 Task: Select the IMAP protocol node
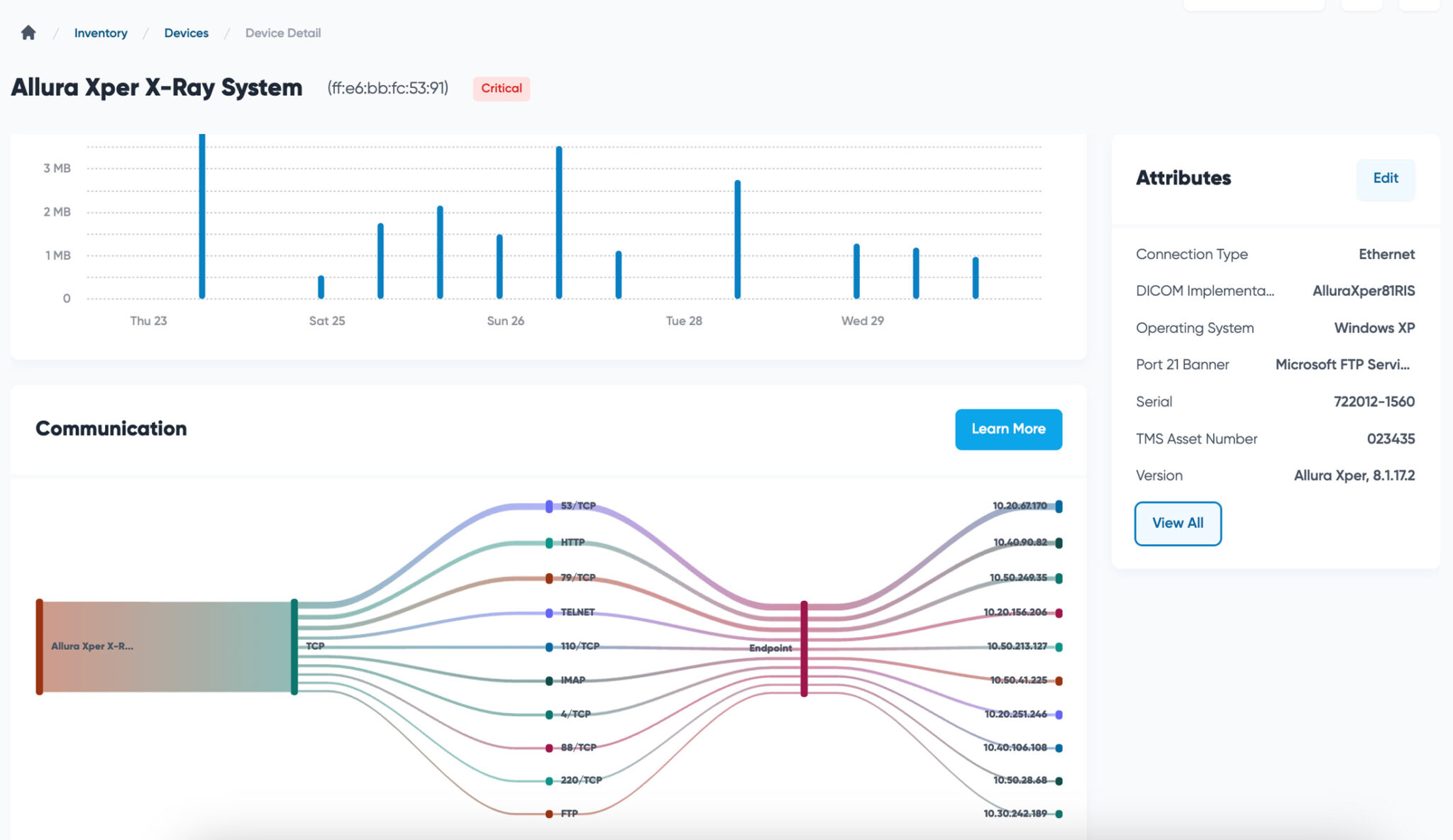coord(549,681)
